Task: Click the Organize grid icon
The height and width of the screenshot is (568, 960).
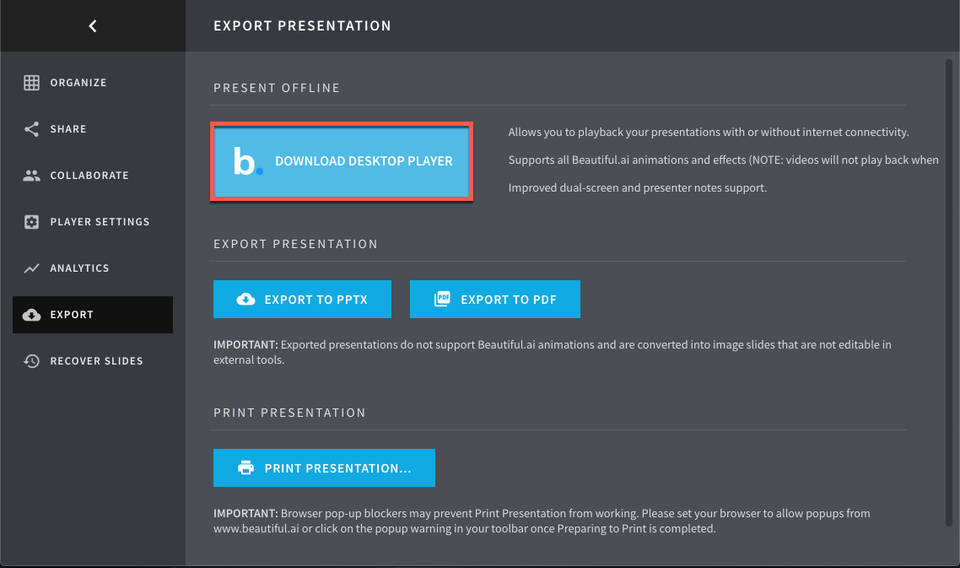Action: point(32,83)
